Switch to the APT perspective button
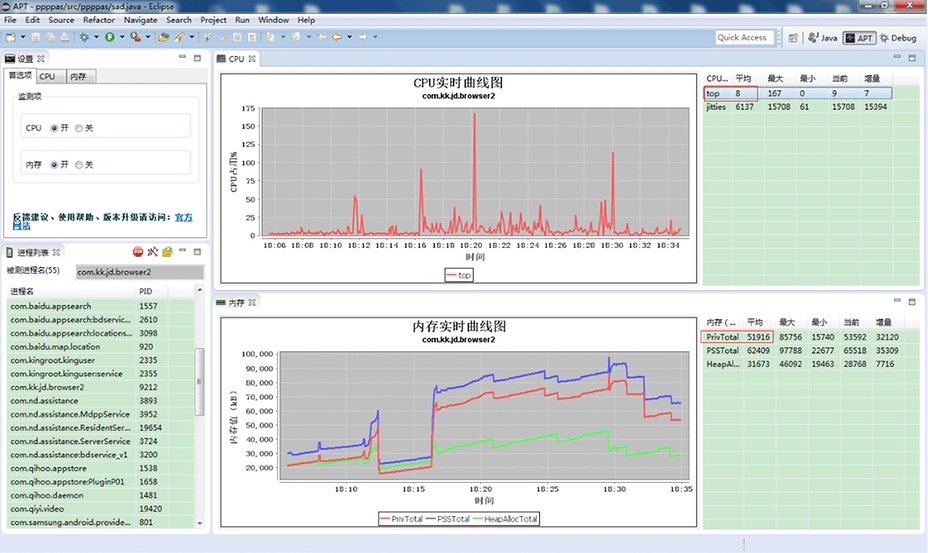 pos(859,37)
